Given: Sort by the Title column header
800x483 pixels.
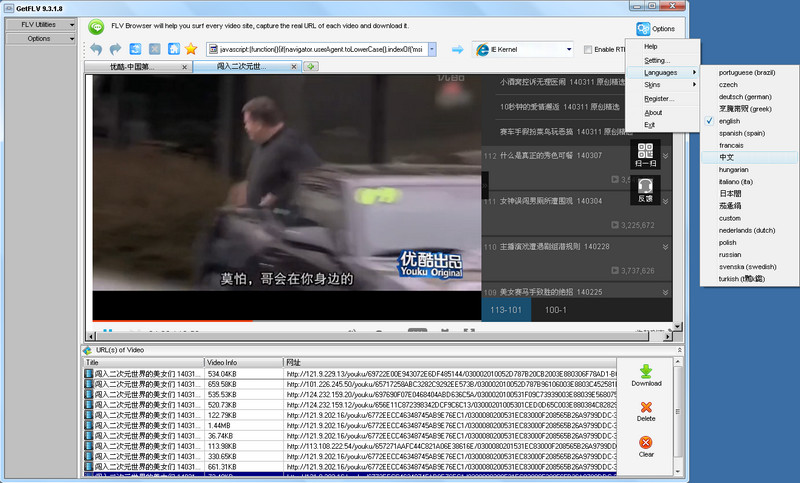Looking at the screenshot, I should pyautogui.click(x=144, y=362).
